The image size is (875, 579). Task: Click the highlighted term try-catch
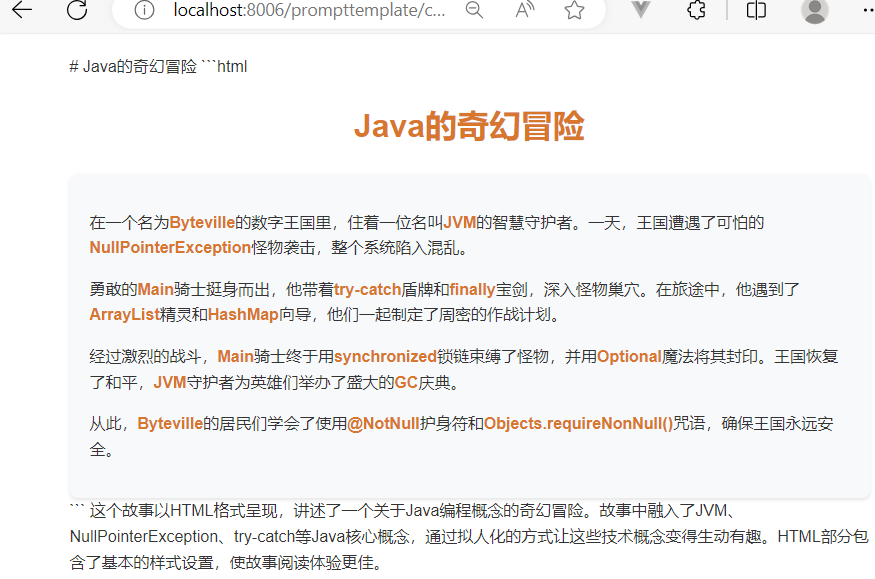[x=367, y=290]
